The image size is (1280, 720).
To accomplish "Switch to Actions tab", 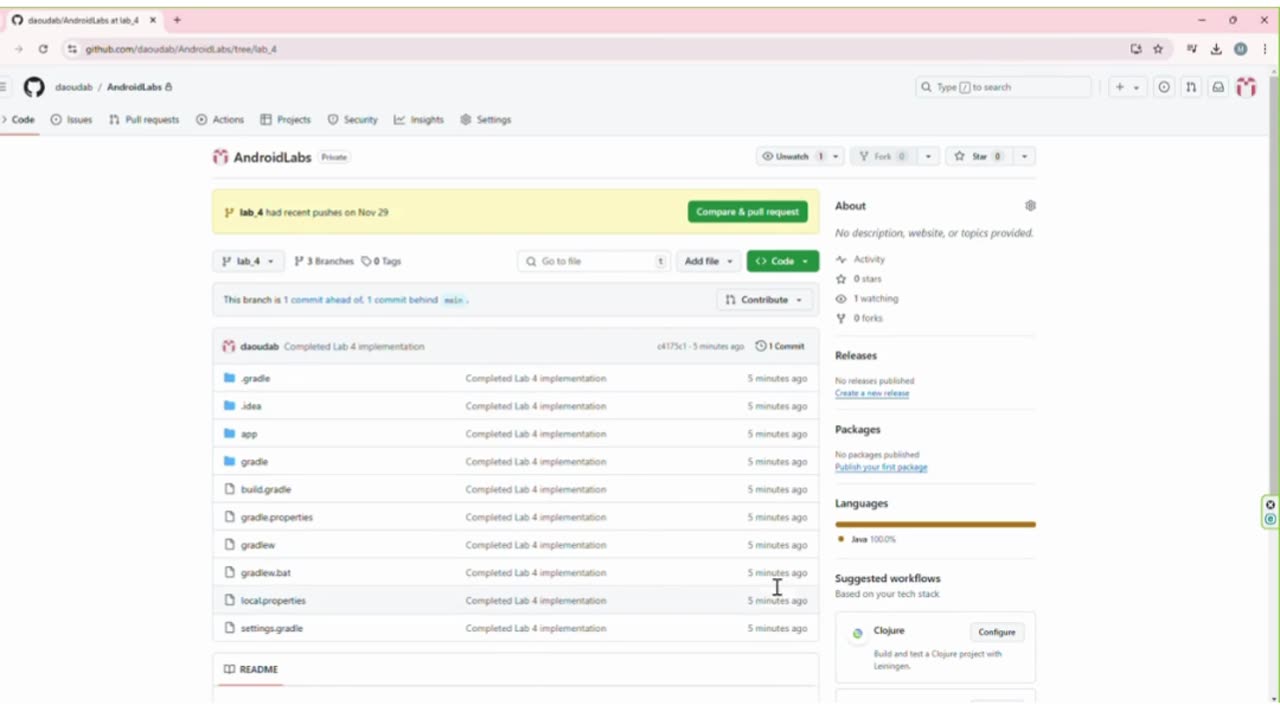I will 220,120.
